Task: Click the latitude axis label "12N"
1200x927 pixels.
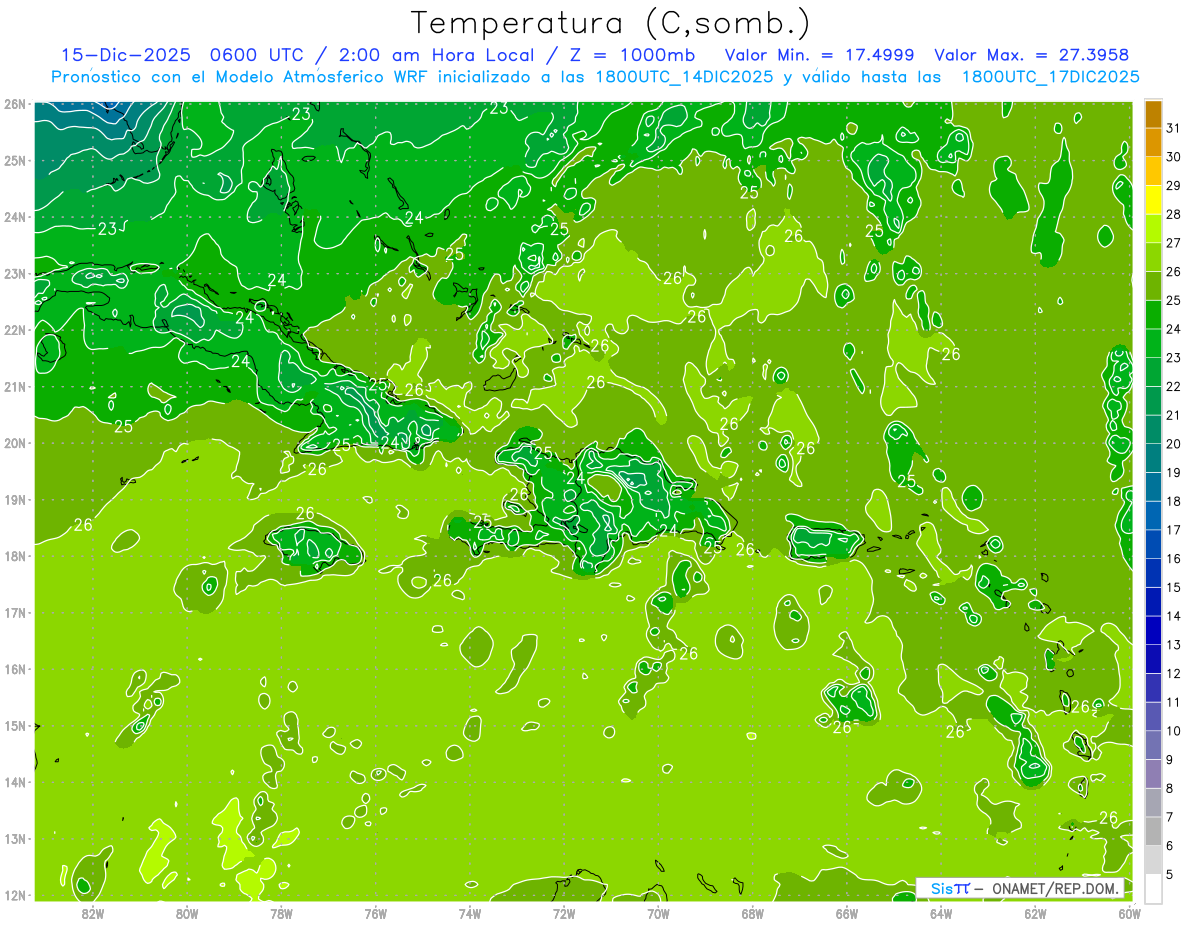Action: point(14,895)
